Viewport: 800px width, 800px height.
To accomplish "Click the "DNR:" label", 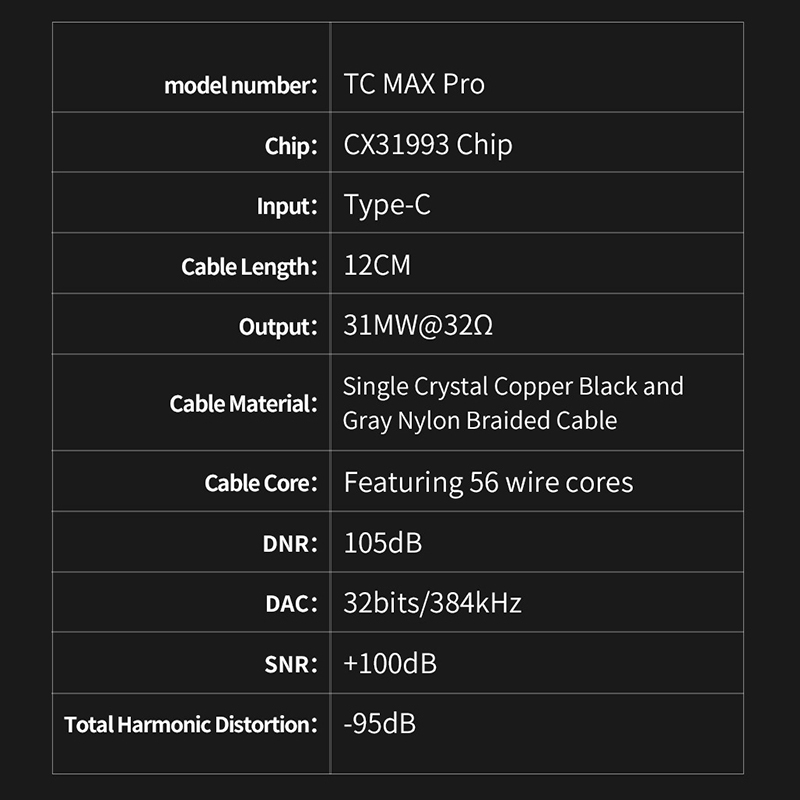I will [286, 543].
